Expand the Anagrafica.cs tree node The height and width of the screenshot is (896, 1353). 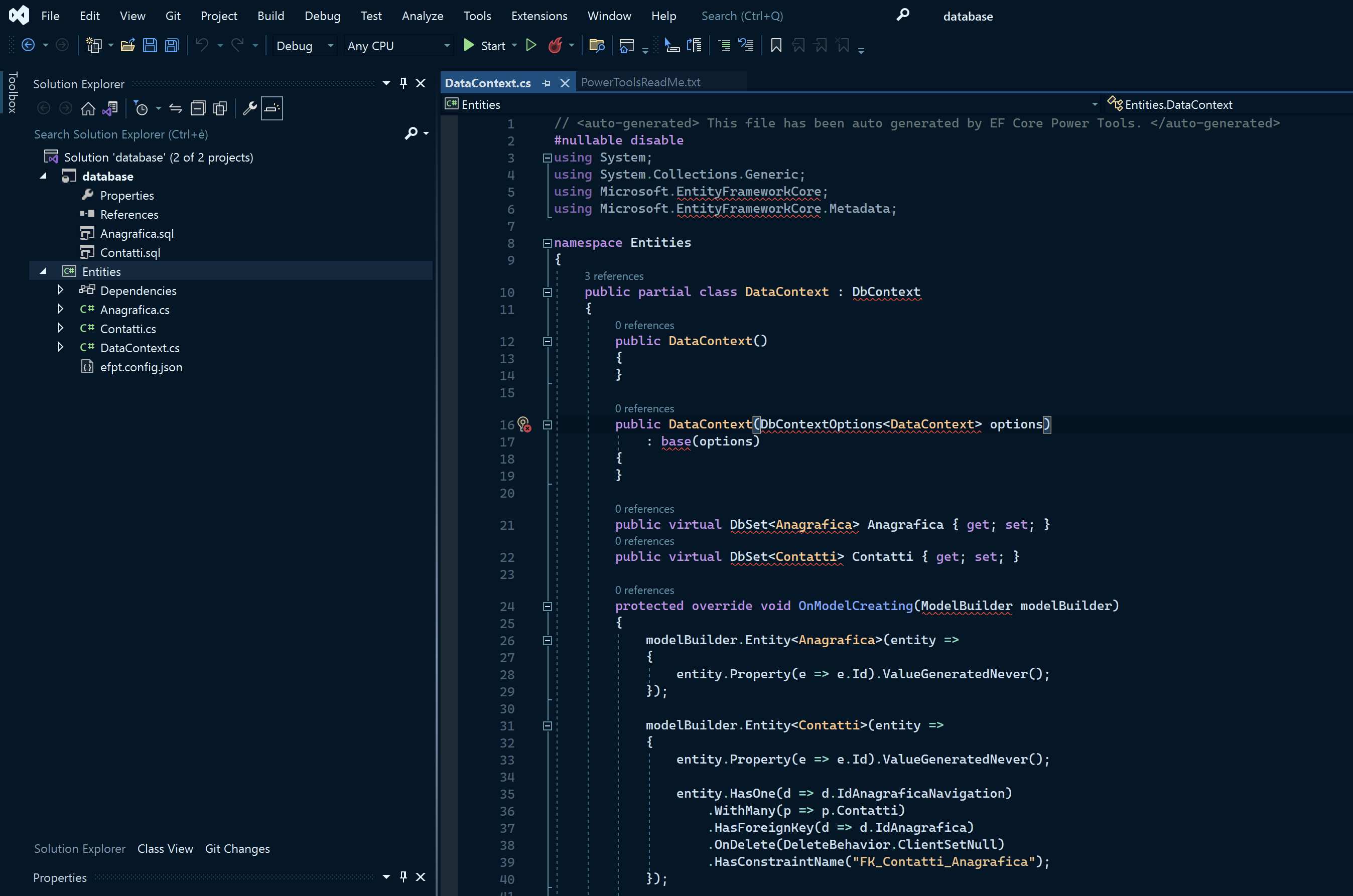[61, 309]
